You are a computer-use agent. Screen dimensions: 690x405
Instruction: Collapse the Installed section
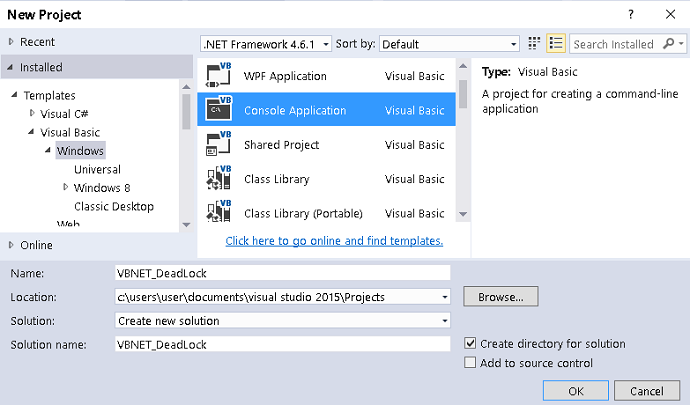click(10, 67)
